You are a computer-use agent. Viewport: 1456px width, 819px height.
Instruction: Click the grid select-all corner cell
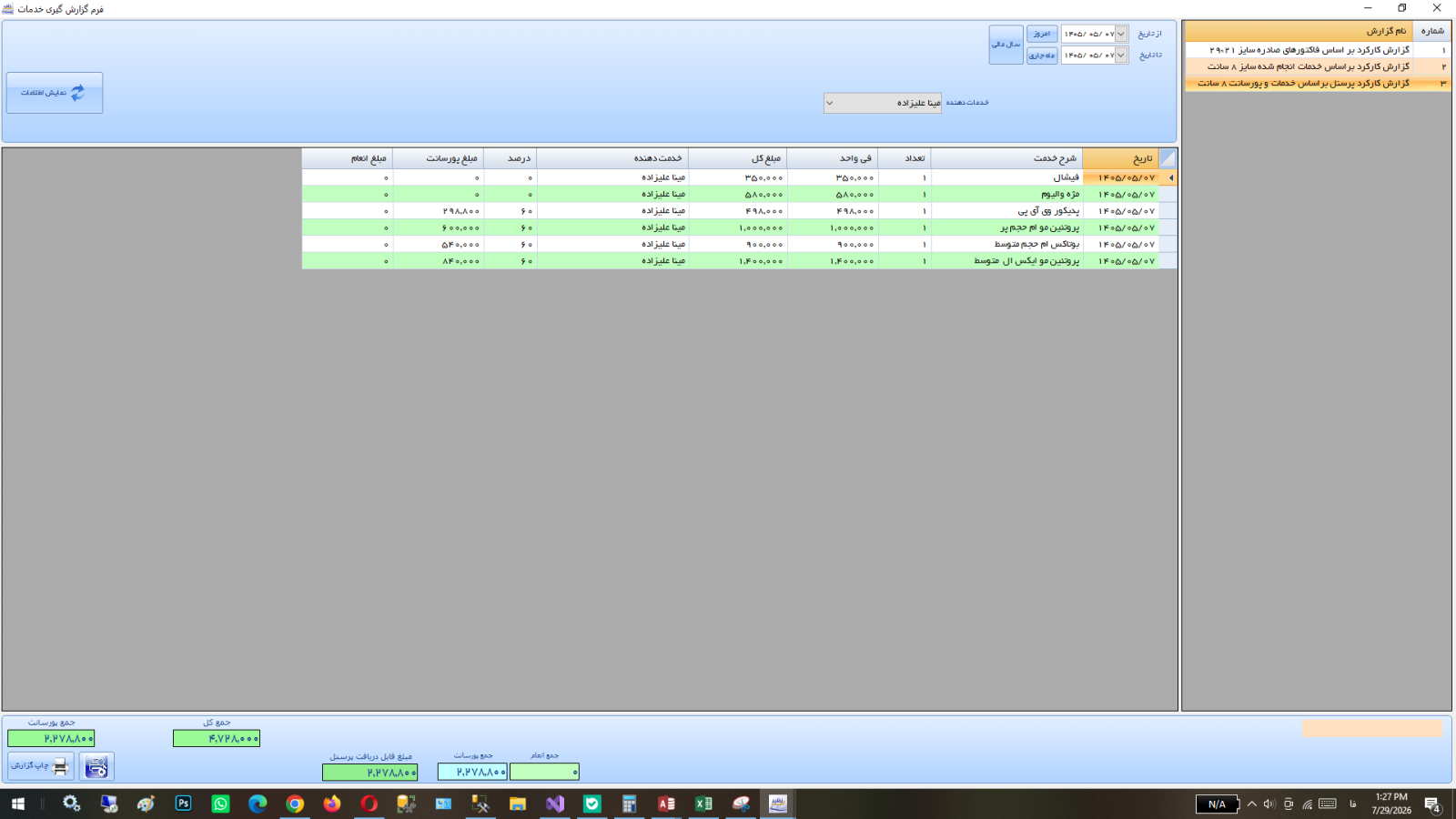(x=1168, y=158)
